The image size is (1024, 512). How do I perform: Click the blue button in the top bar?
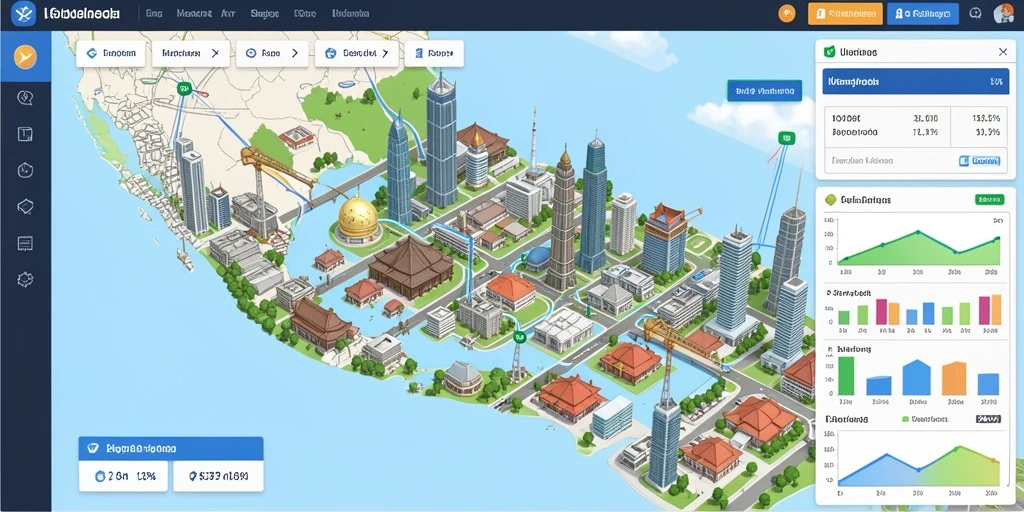tap(922, 13)
